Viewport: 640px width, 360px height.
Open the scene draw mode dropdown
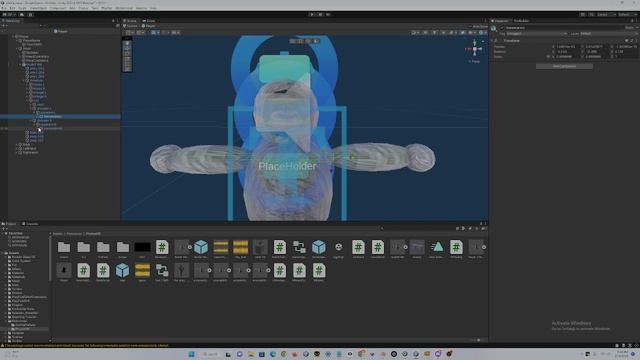(415, 32)
